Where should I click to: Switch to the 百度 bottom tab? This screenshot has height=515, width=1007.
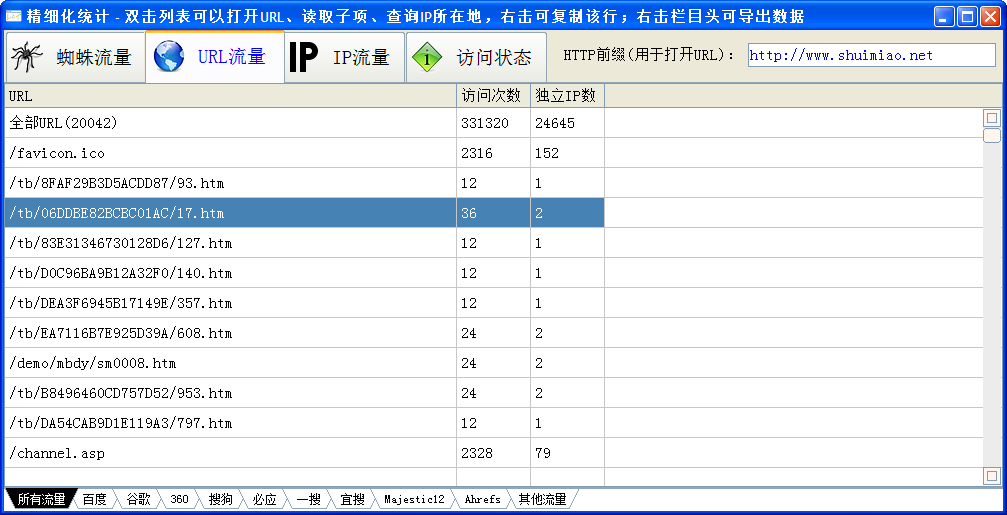[x=95, y=499]
